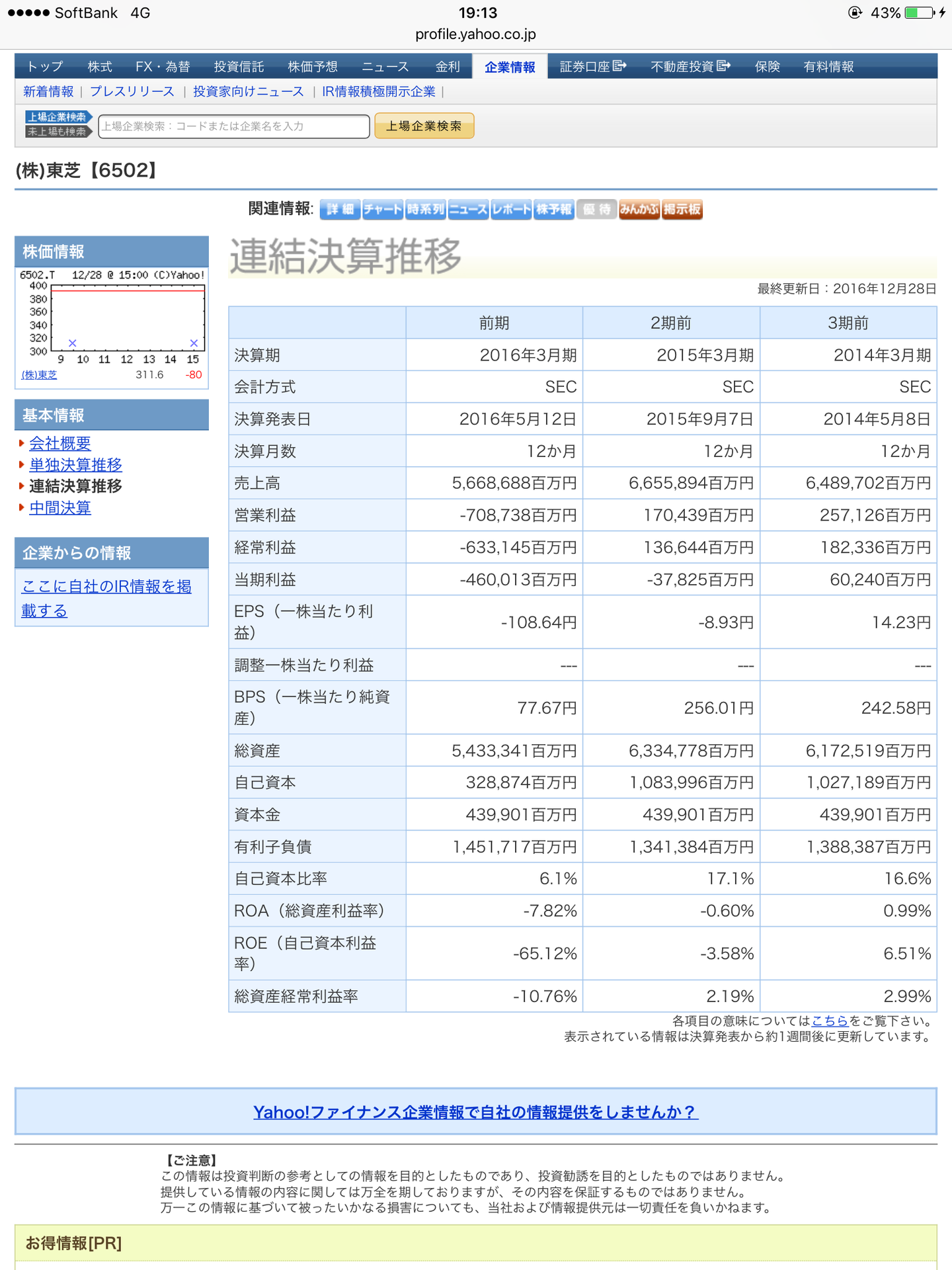Open the 投資信託 menu item
The image size is (952, 1270).
tap(239, 67)
